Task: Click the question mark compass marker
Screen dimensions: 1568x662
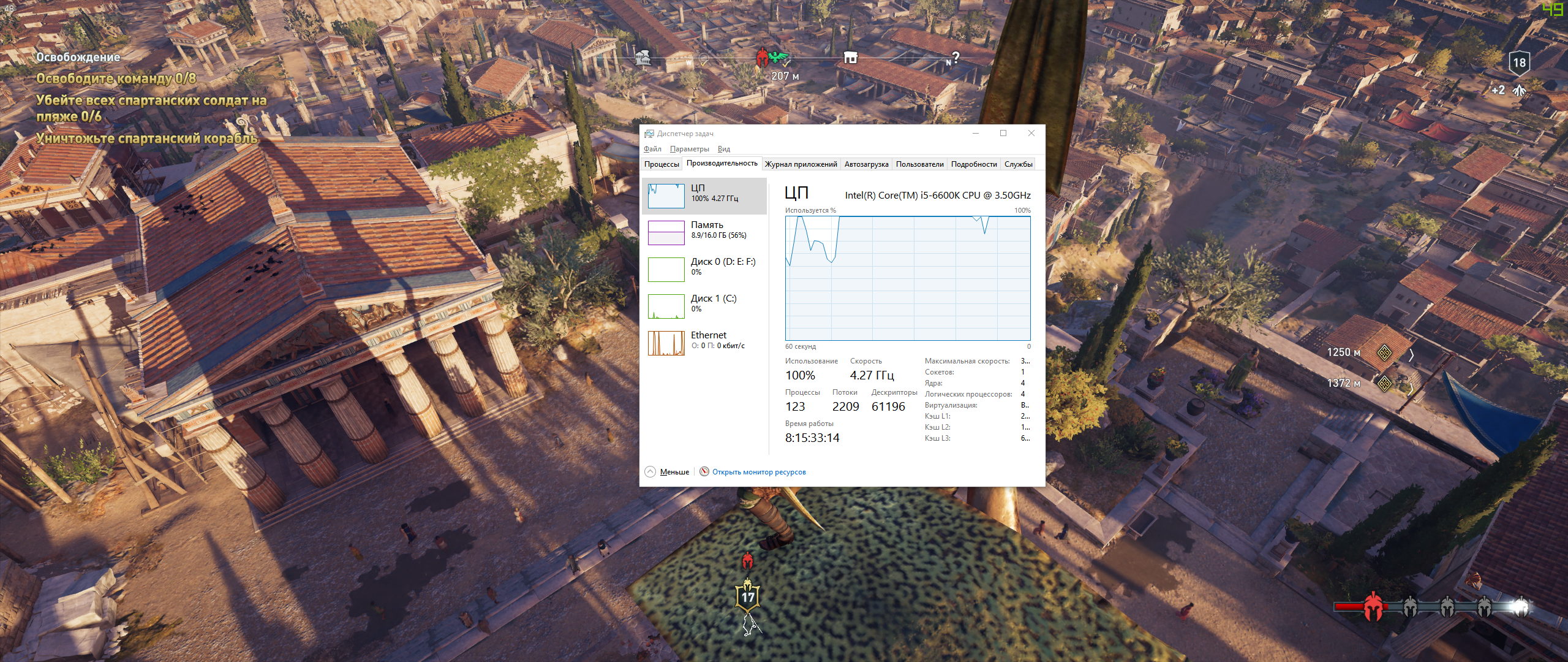Action: click(x=954, y=57)
